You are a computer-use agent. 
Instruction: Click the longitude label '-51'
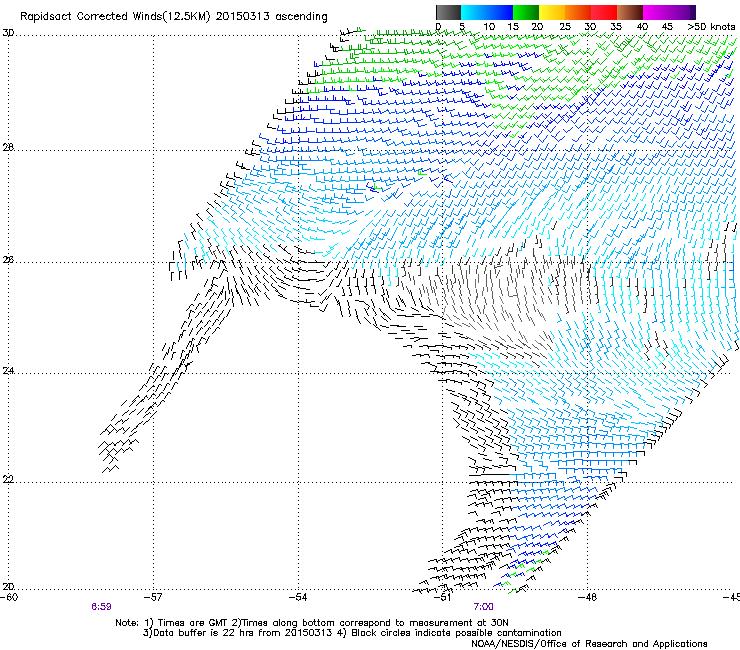pos(443,597)
